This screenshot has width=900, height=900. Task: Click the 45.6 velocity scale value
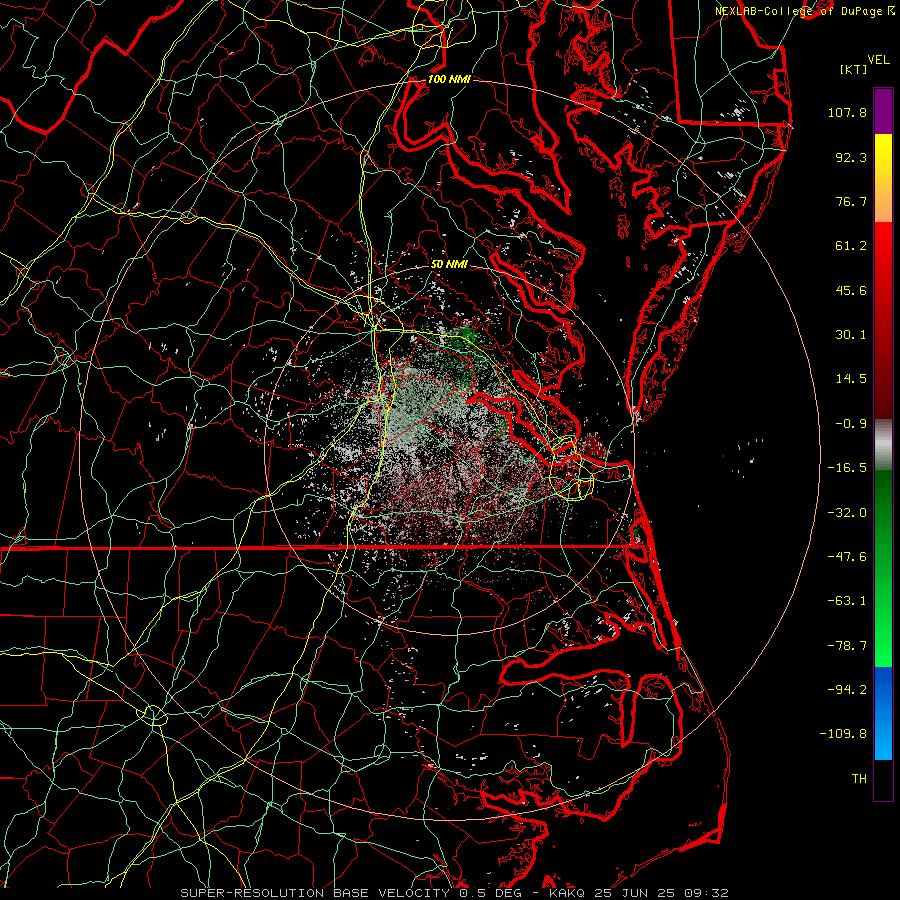pos(851,290)
